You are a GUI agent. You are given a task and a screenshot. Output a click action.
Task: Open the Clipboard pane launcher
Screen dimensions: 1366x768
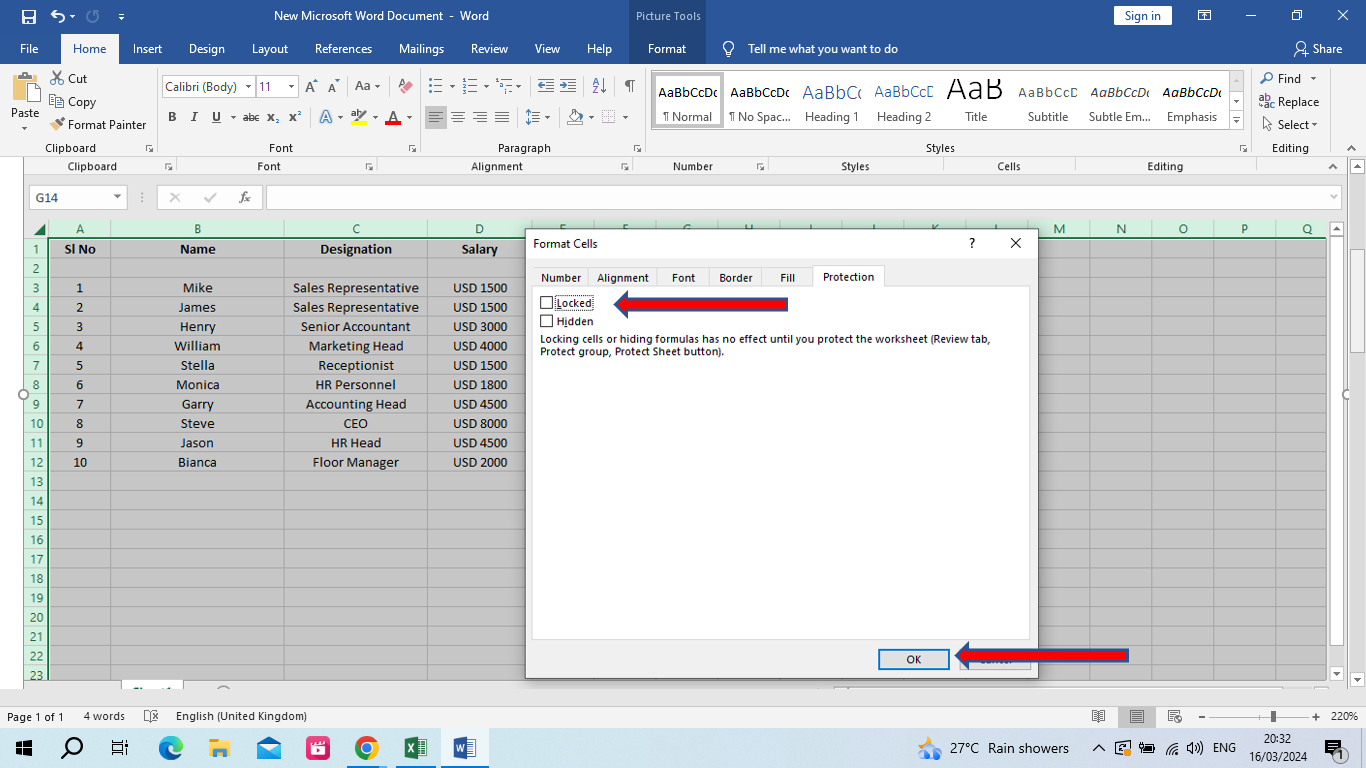click(149, 148)
